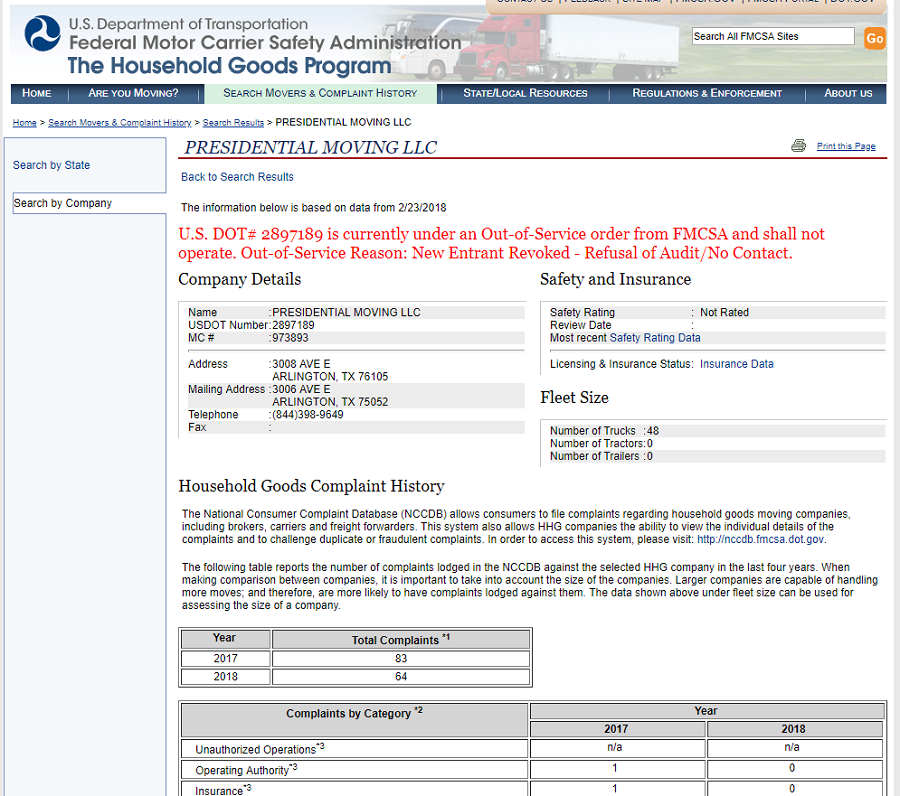The width and height of the screenshot is (900, 796).
Task: Open the Safety Rating Data link
Action: point(655,338)
